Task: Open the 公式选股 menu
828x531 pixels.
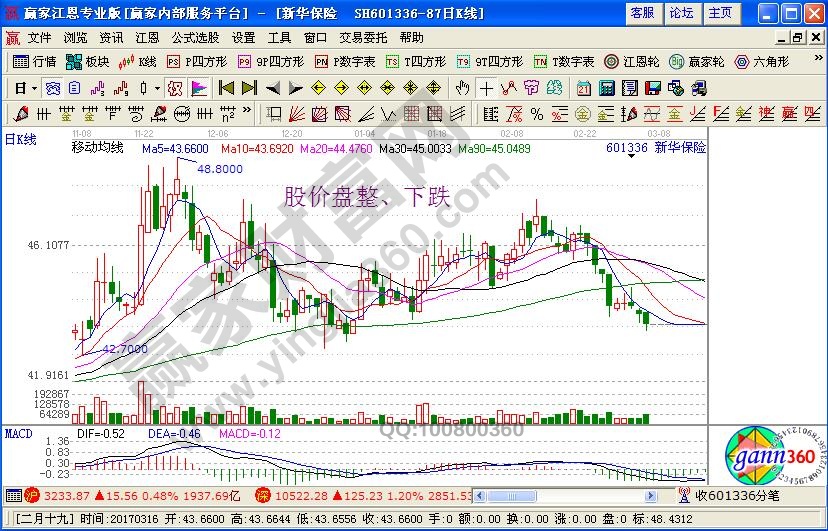Action: [x=195, y=37]
